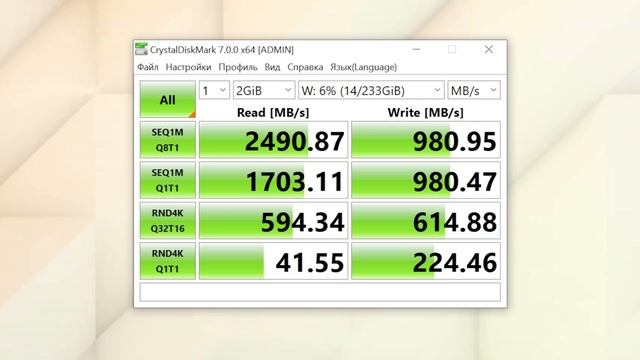Click the 224.46 write result
640x360 pixels.
[426, 261]
